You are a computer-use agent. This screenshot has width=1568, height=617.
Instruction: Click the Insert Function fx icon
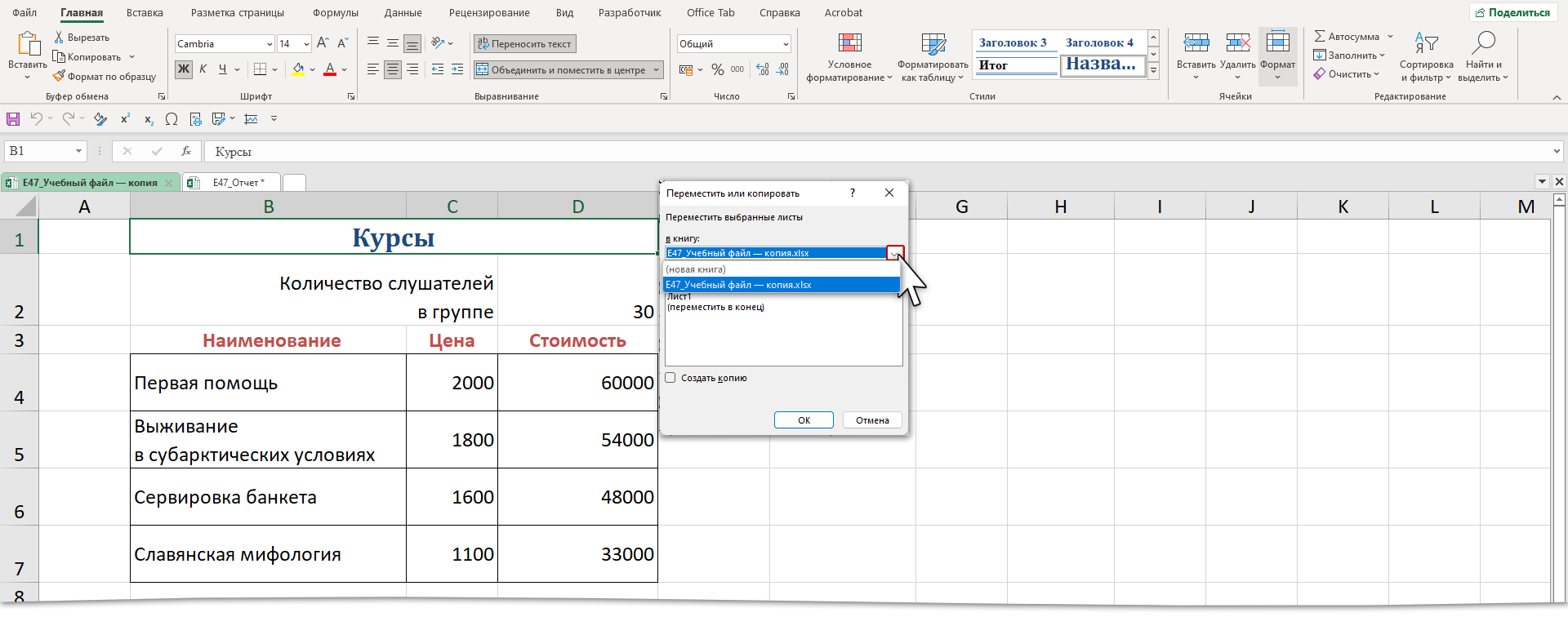(186, 151)
